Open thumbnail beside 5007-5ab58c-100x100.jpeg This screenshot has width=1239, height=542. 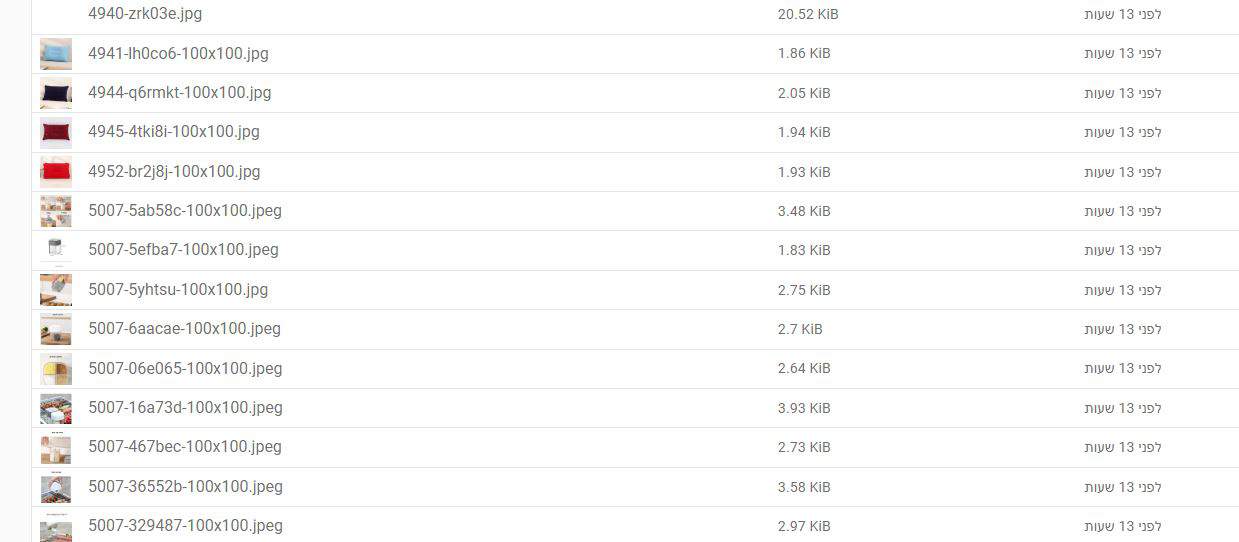[x=56, y=211]
